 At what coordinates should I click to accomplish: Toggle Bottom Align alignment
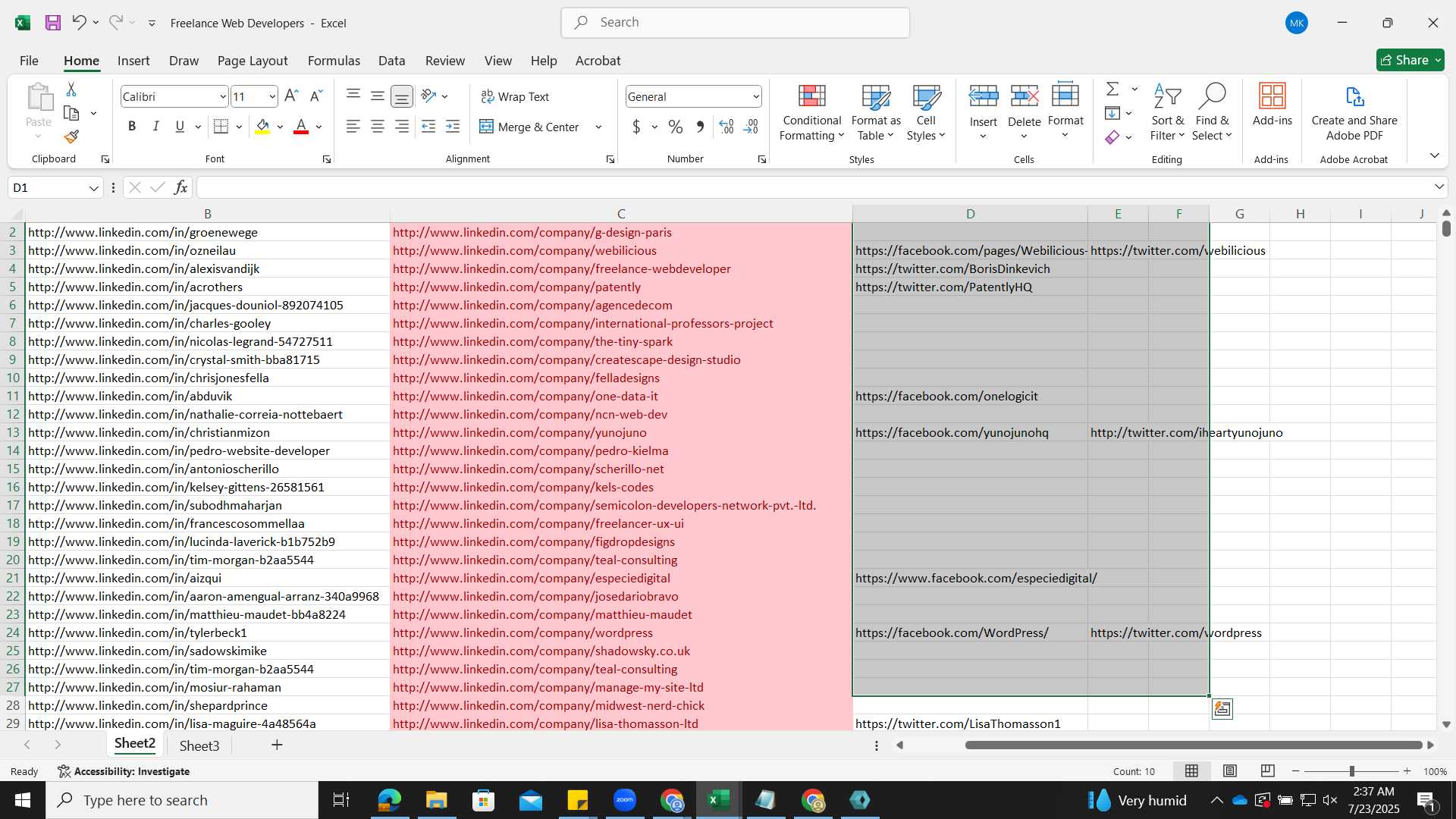401,96
